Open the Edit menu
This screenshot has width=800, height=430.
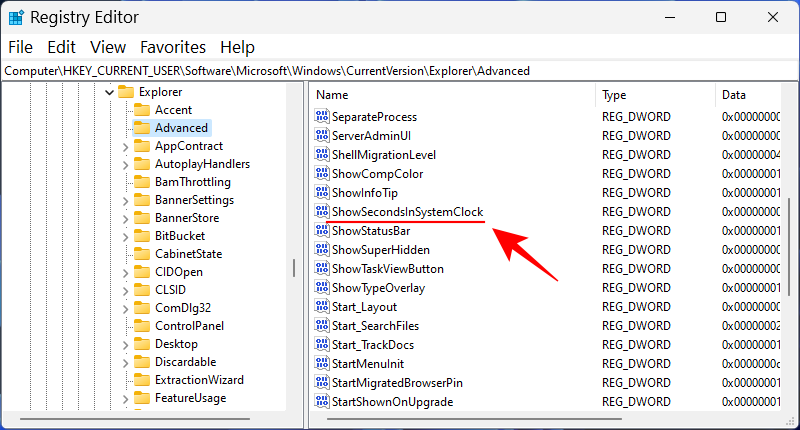click(61, 47)
